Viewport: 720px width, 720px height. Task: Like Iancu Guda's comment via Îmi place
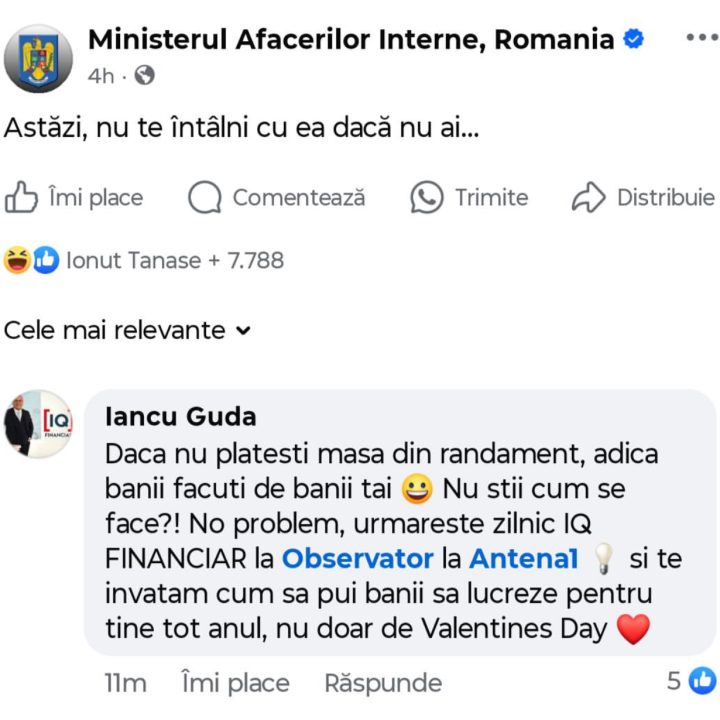click(235, 683)
